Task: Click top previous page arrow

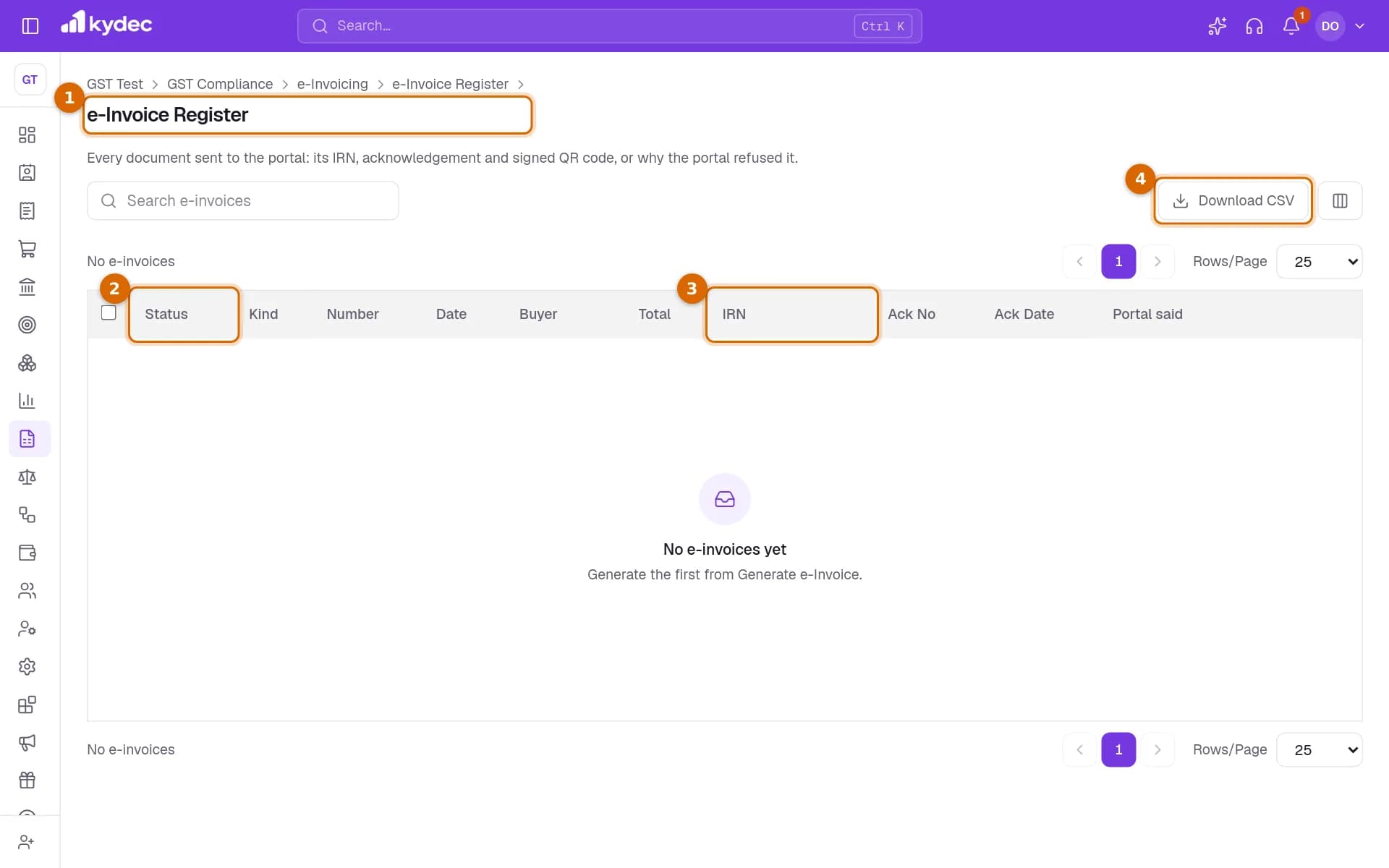Action: (x=1079, y=261)
